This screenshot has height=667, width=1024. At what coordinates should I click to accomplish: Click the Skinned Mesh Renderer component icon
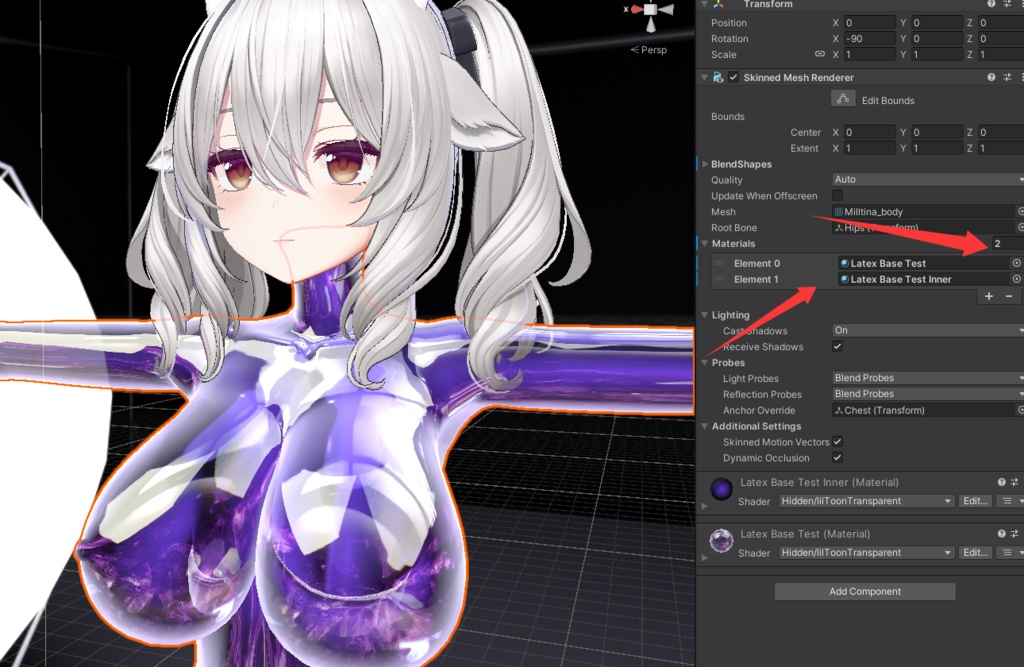718,77
